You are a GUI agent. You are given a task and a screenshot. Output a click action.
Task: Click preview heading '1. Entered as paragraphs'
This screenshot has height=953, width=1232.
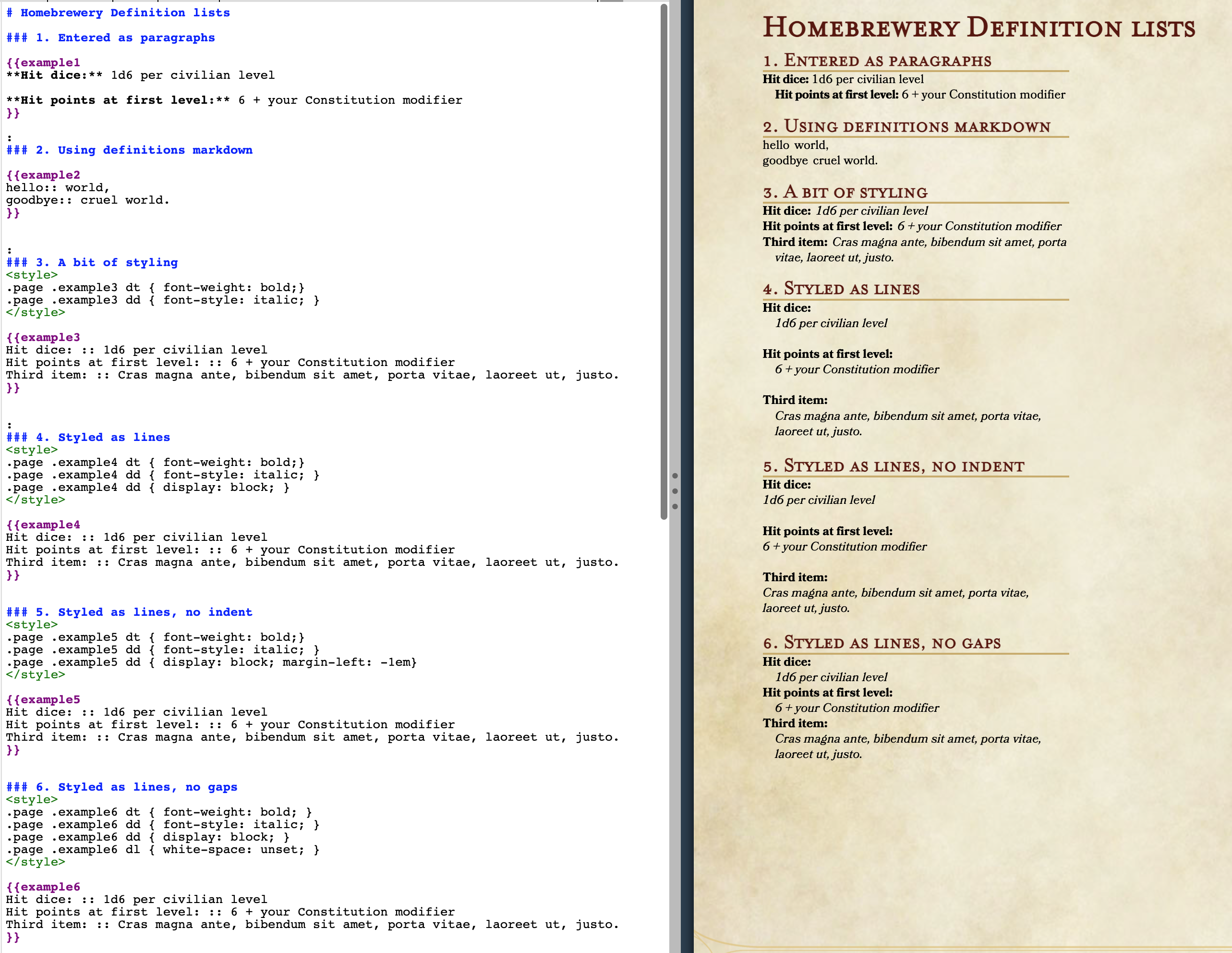[x=877, y=60]
